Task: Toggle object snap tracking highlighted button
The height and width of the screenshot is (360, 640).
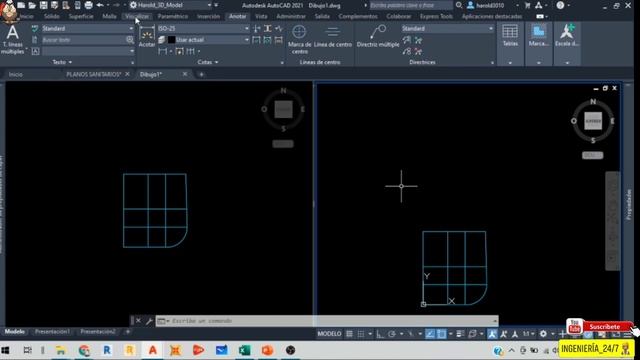Action: [x=430, y=334]
